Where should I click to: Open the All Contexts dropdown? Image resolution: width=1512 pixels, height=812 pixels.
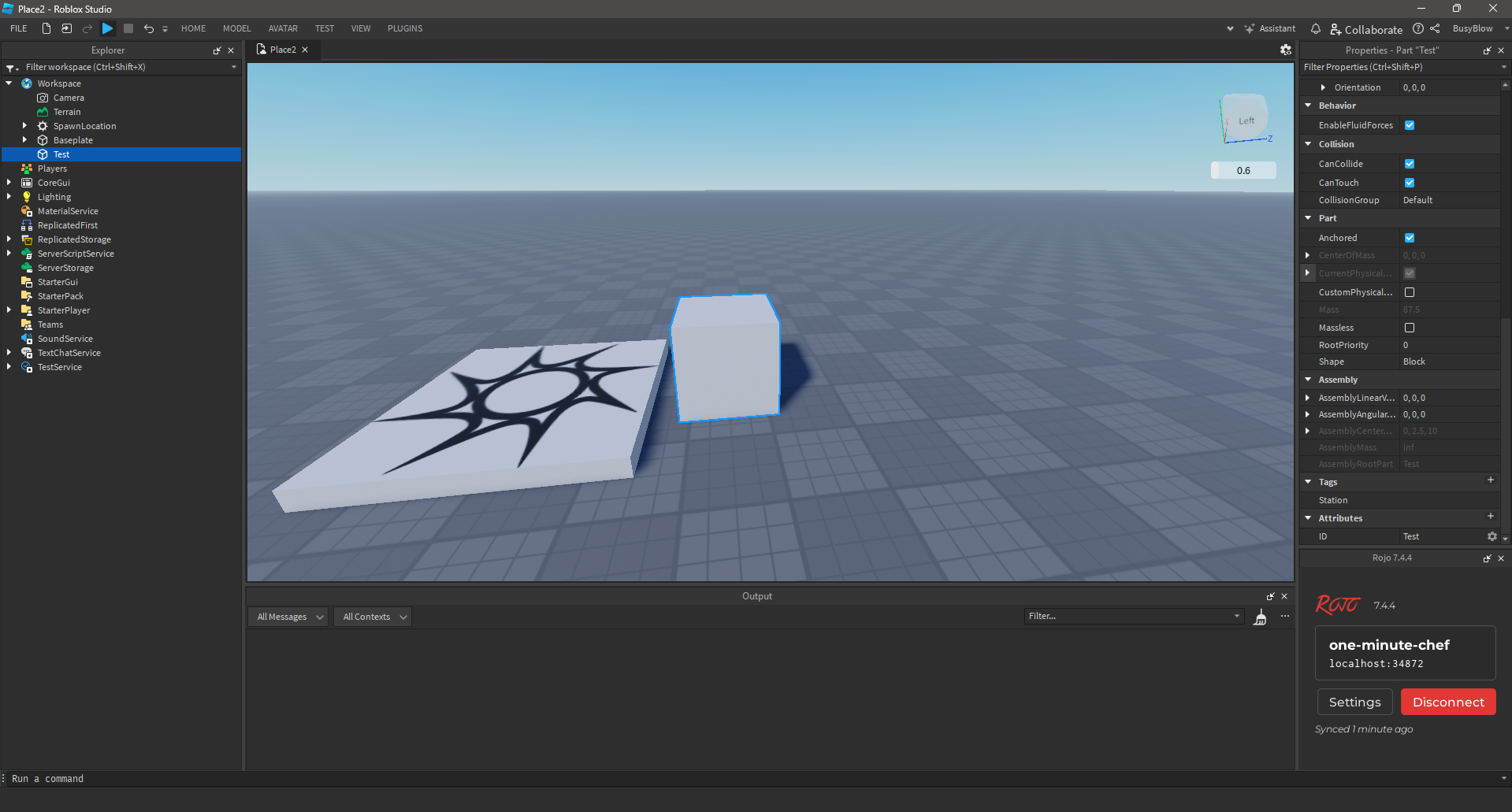tap(373, 617)
